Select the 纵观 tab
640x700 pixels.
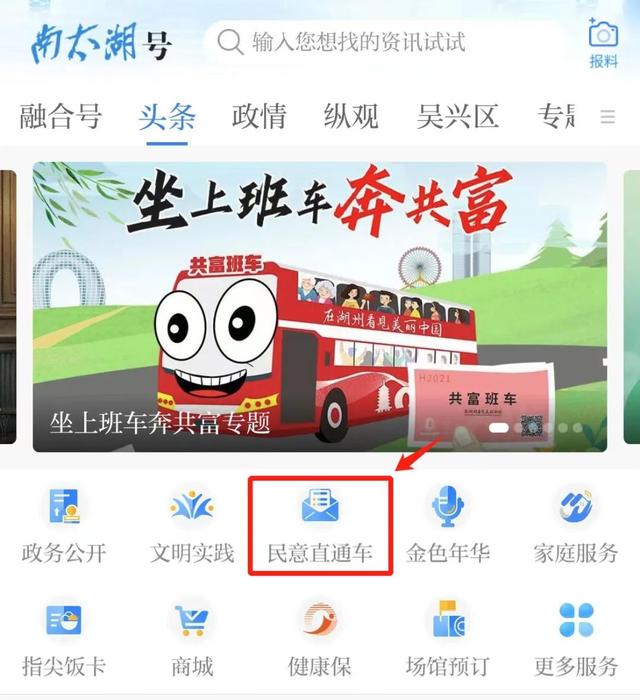click(351, 116)
